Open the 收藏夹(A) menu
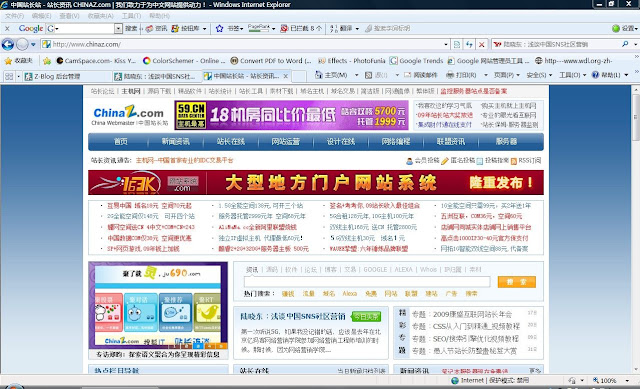 coord(100,16)
